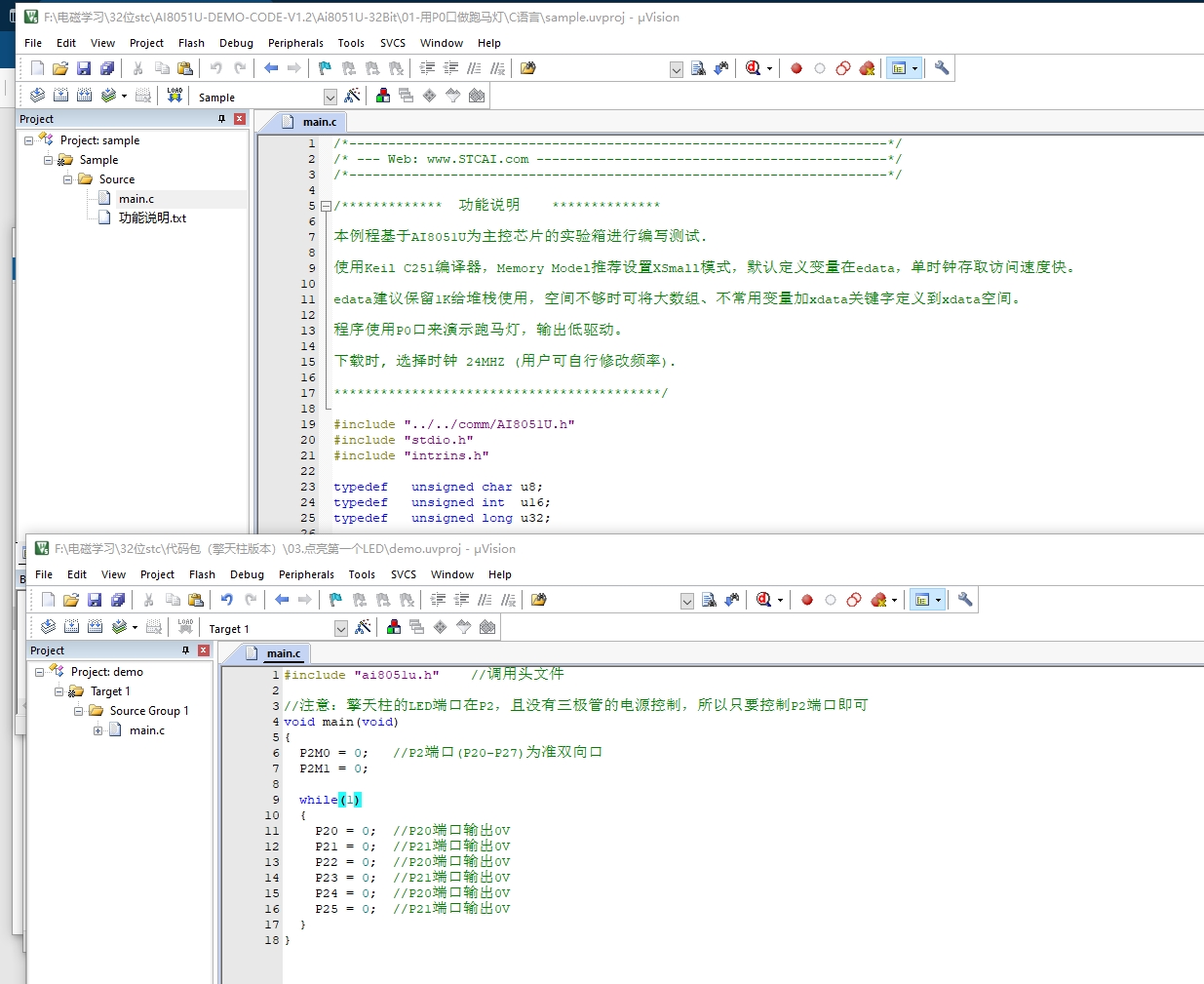This screenshot has height=984, width=1204.
Task: Open Sample target dropdown
Action: (330, 97)
